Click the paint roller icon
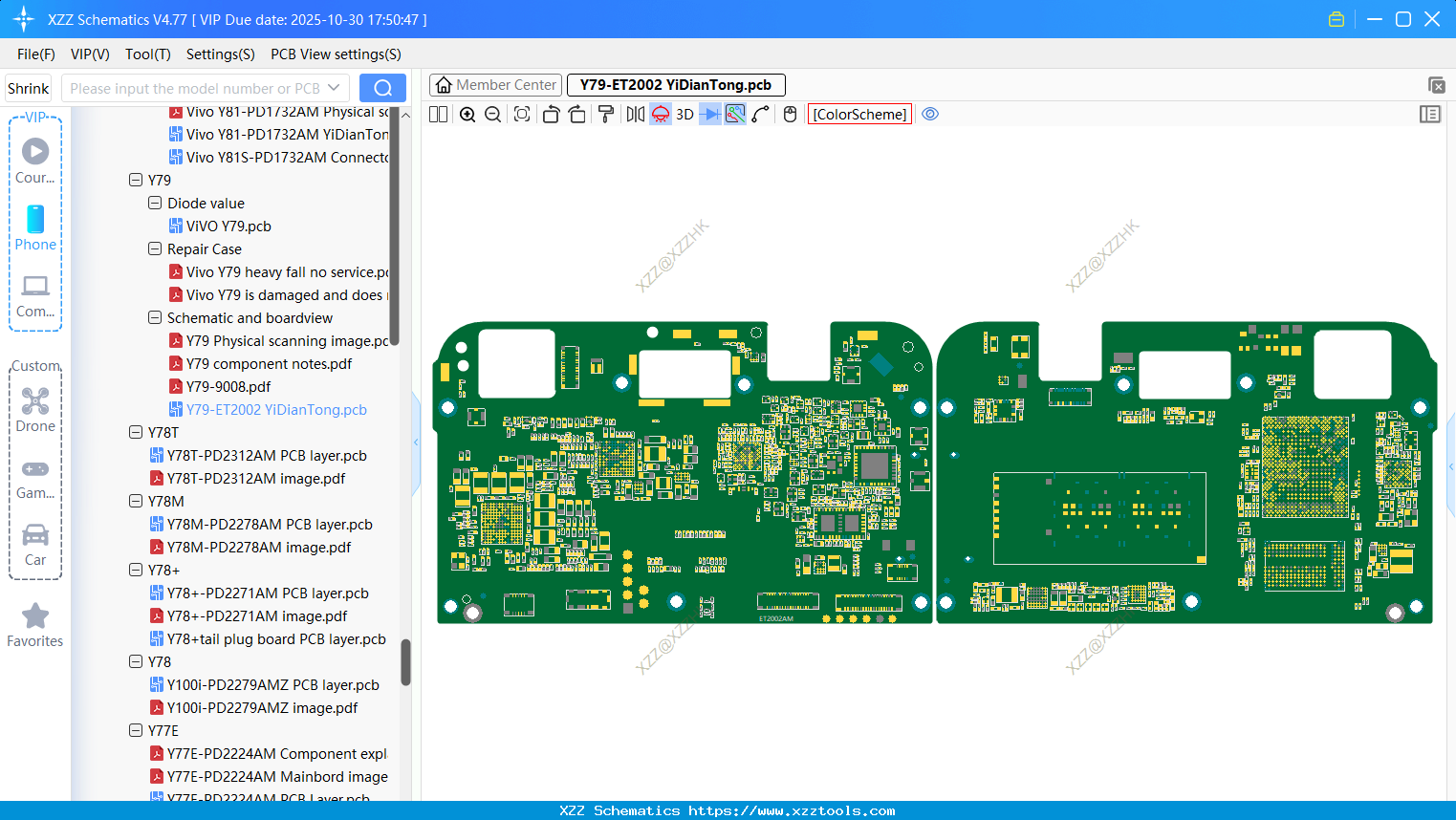The height and width of the screenshot is (820, 1456). pyautogui.click(x=606, y=115)
